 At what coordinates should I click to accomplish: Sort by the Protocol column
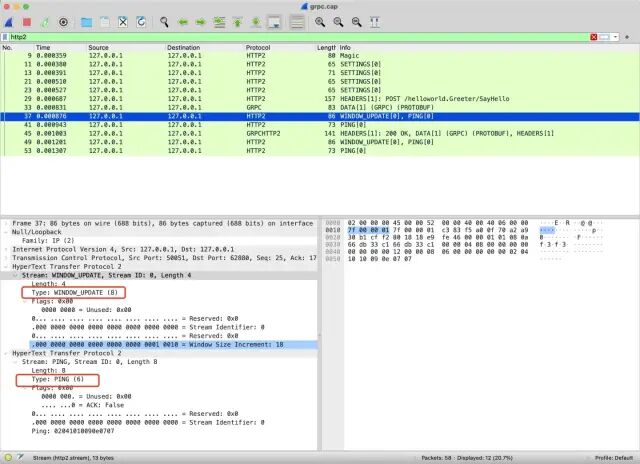[258, 48]
